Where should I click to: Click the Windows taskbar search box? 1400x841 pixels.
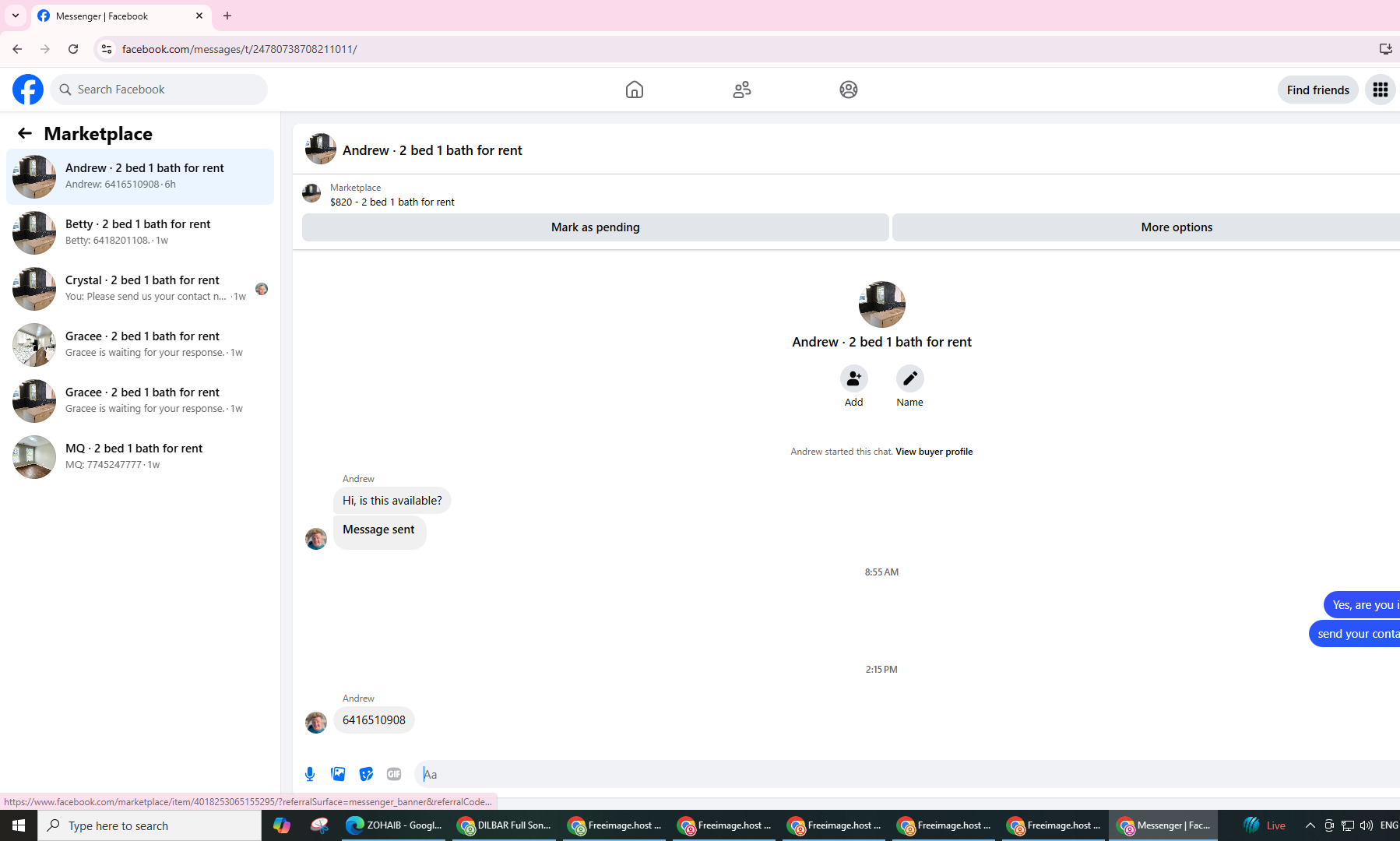pos(149,825)
